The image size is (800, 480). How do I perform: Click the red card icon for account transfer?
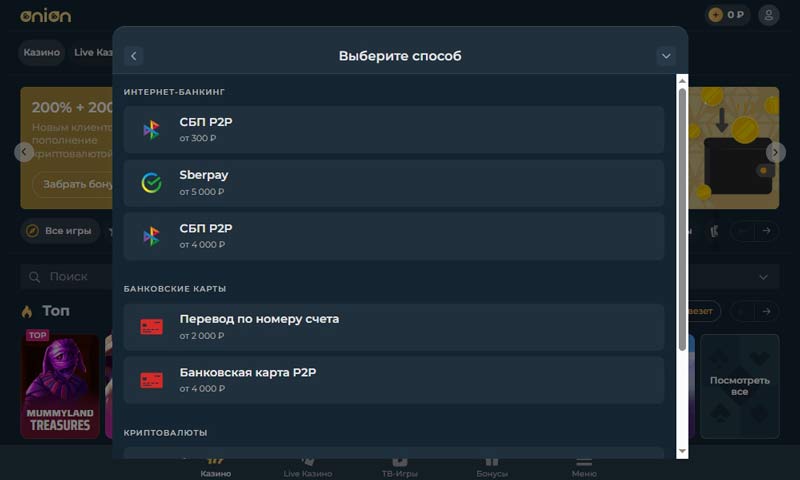[x=151, y=327]
